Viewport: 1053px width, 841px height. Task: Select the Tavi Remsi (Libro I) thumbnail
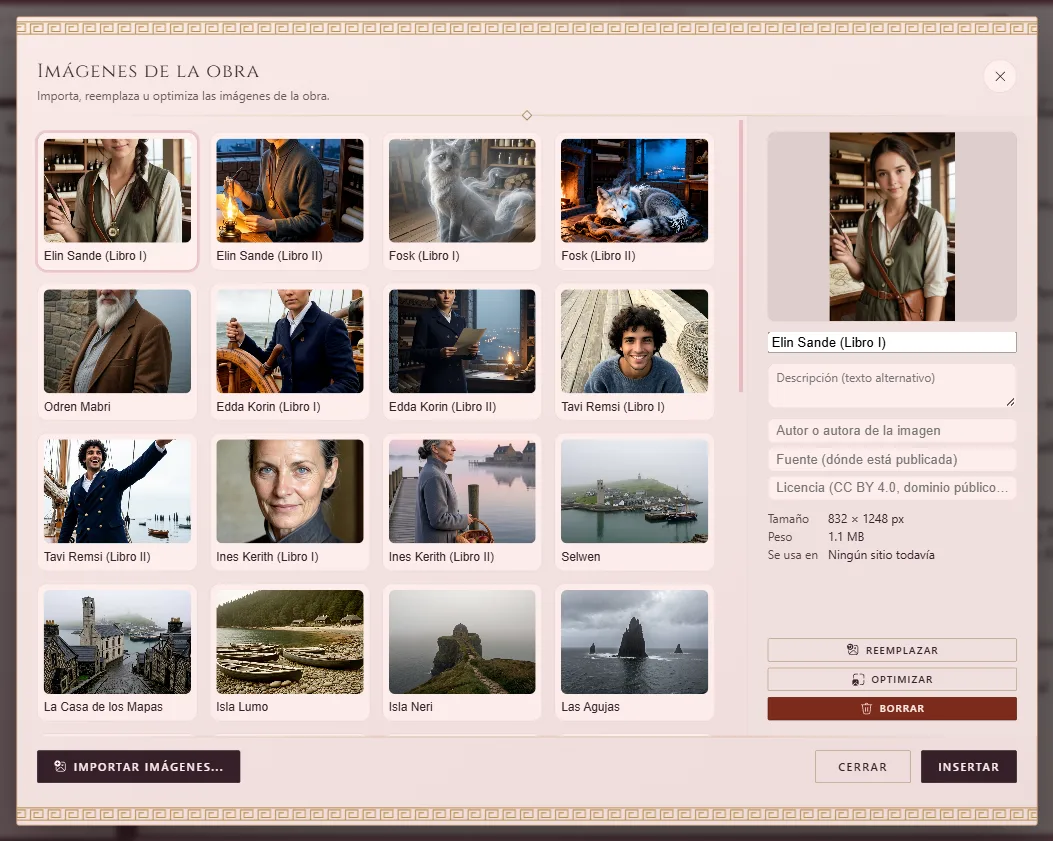635,351
